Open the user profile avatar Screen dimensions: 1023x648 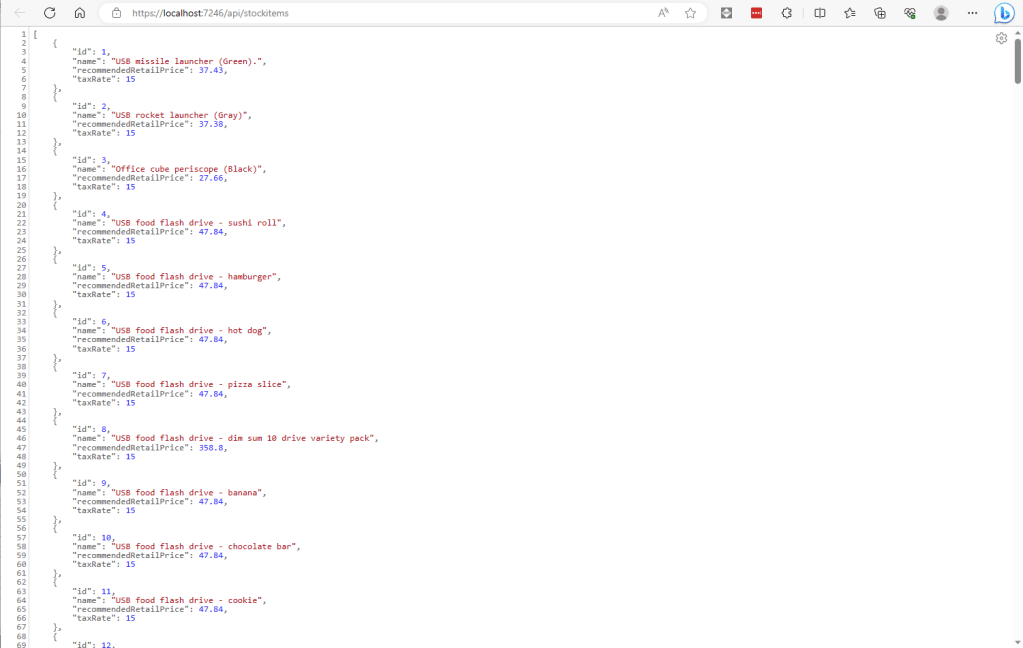coord(941,13)
